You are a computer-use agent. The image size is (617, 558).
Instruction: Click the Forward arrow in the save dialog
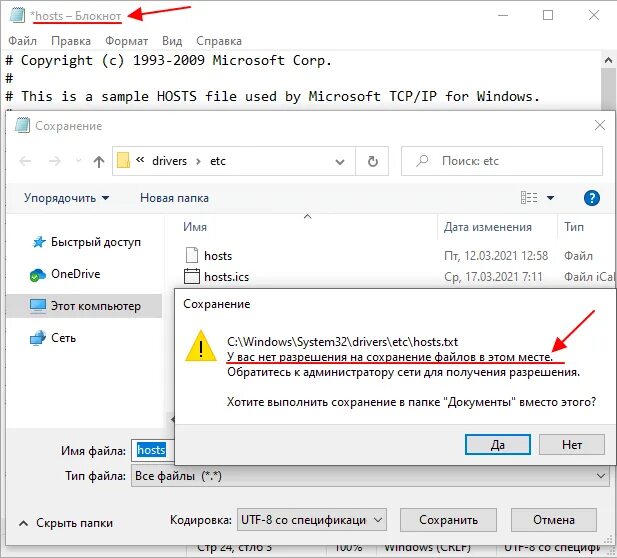point(55,161)
